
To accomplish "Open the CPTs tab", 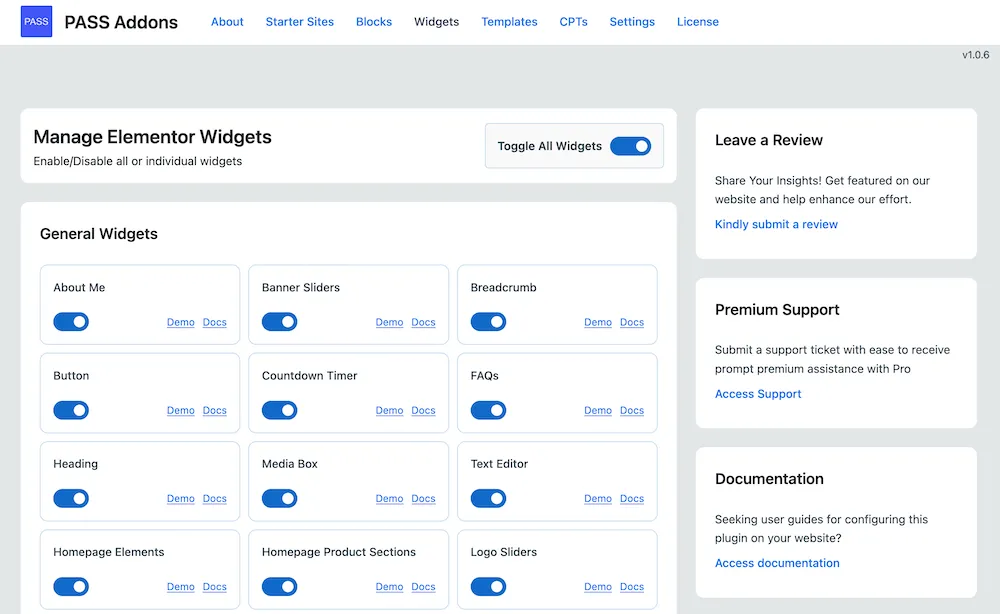I will [573, 22].
